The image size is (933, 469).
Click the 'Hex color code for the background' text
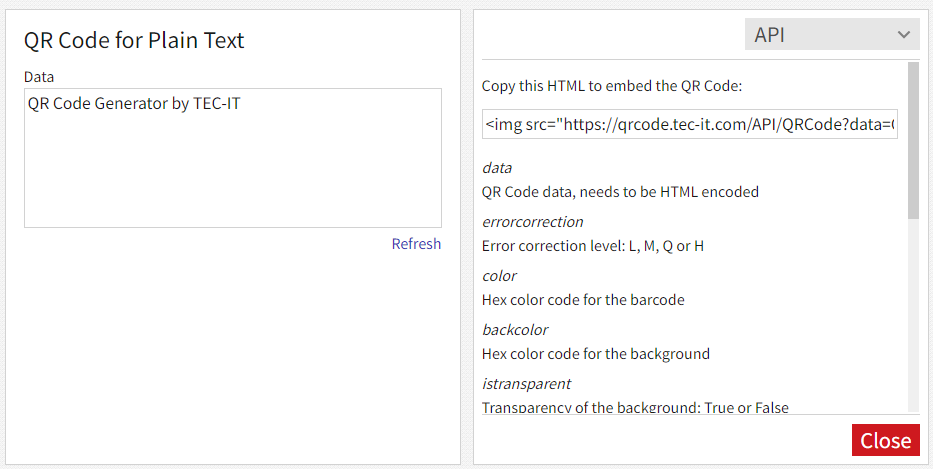click(x=595, y=354)
